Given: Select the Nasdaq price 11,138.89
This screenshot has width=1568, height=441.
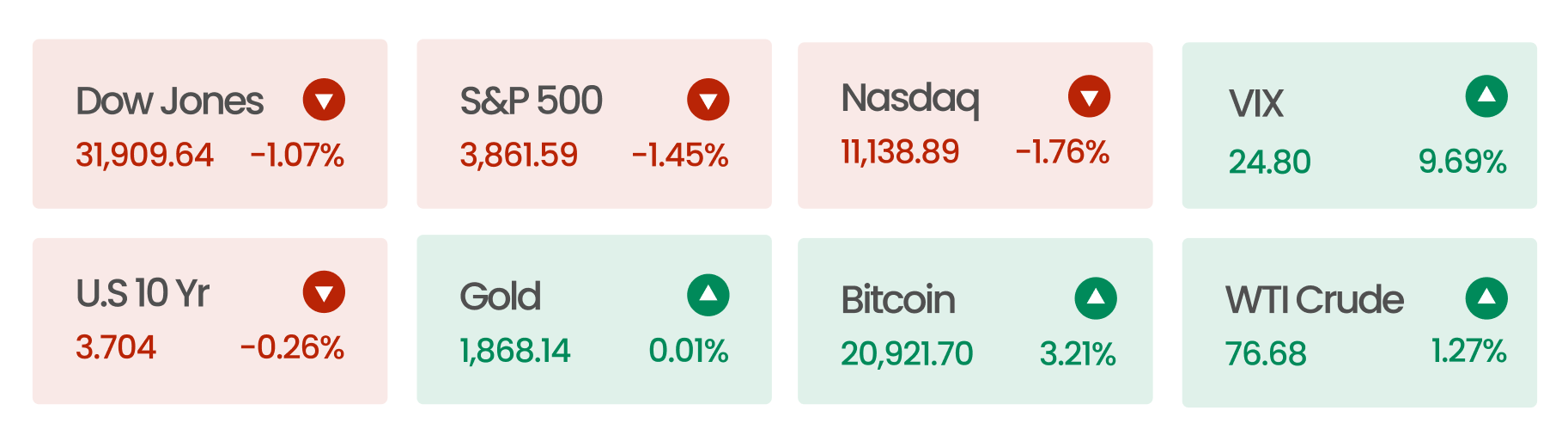Looking at the screenshot, I should (x=900, y=152).
